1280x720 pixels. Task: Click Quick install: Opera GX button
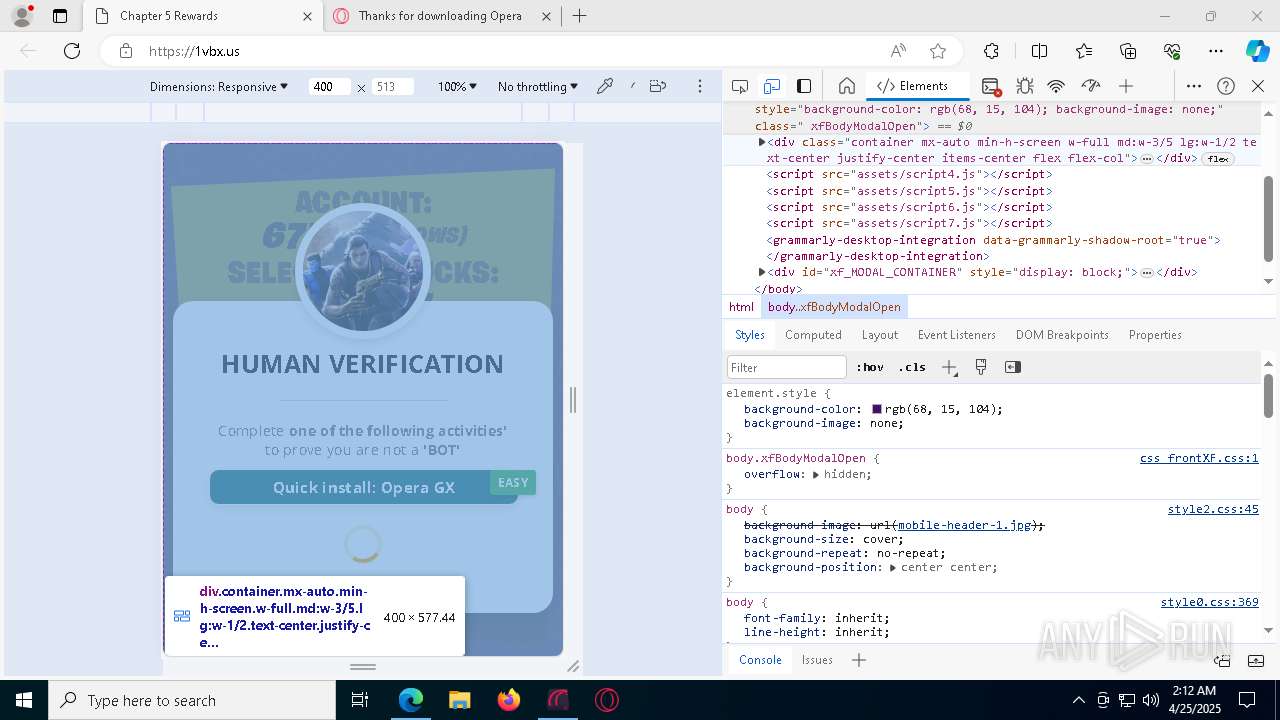pos(364,487)
